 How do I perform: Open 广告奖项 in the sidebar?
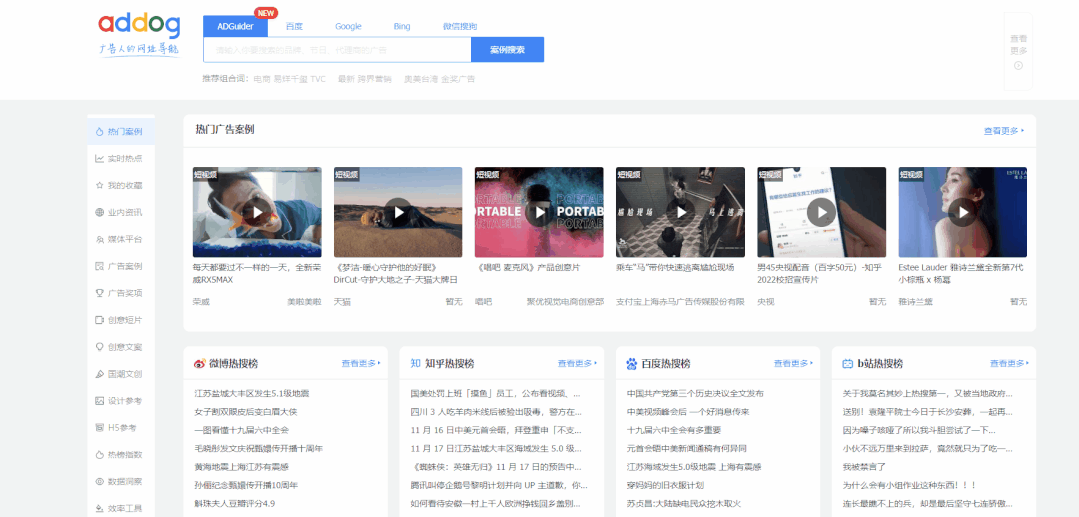point(121,293)
